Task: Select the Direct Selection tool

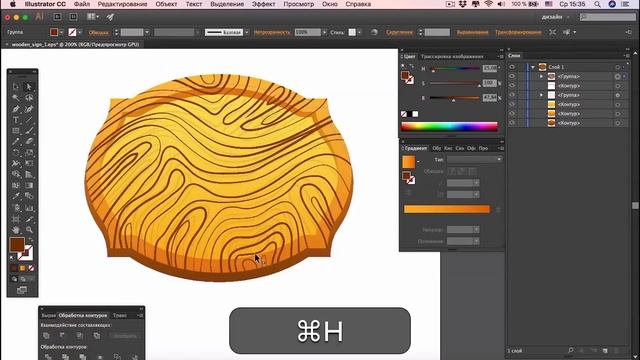Action: [x=29, y=87]
